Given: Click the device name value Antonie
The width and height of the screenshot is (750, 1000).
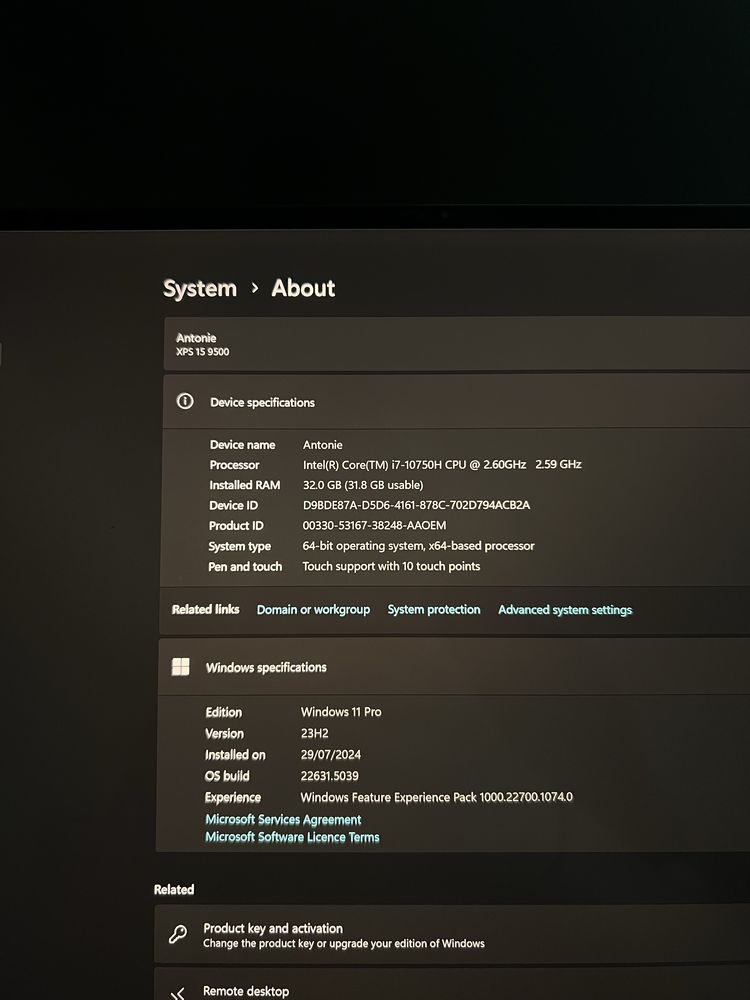Looking at the screenshot, I should pos(323,445).
